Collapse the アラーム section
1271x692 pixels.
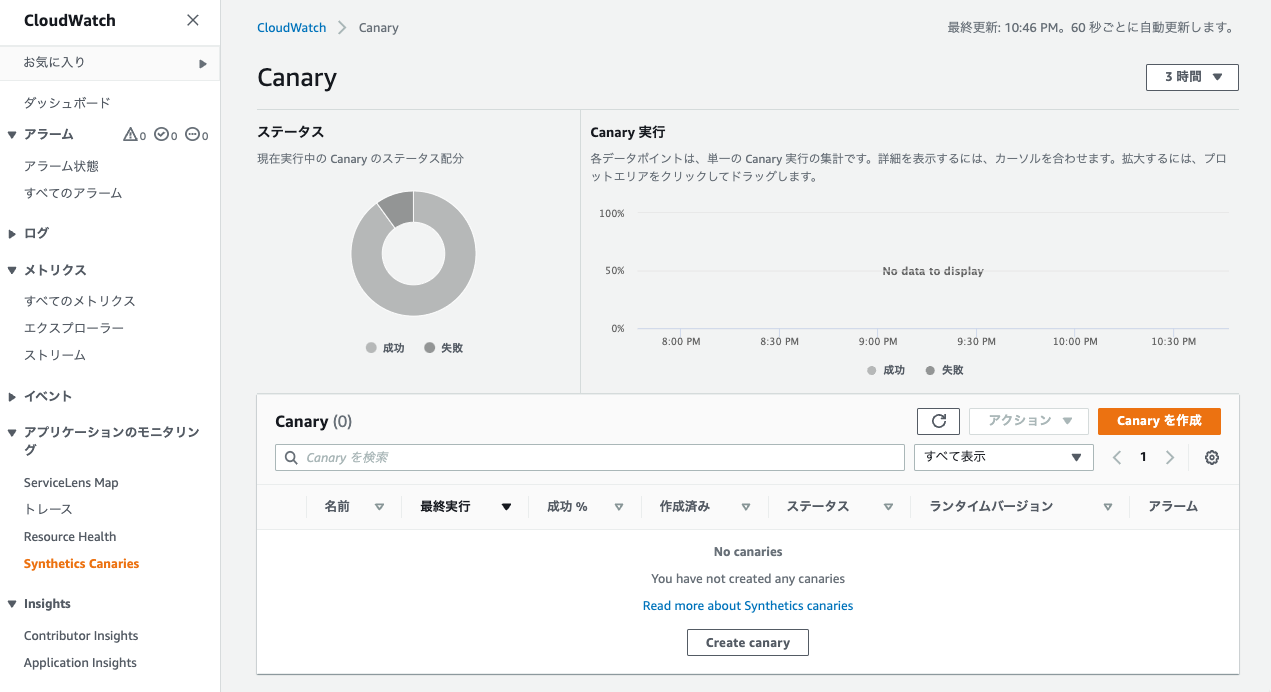12,134
